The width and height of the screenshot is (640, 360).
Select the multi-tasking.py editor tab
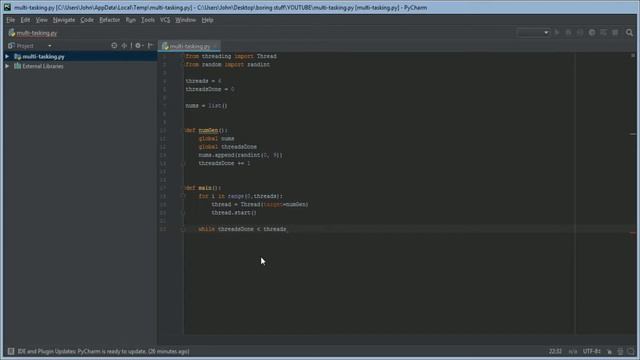pos(189,46)
